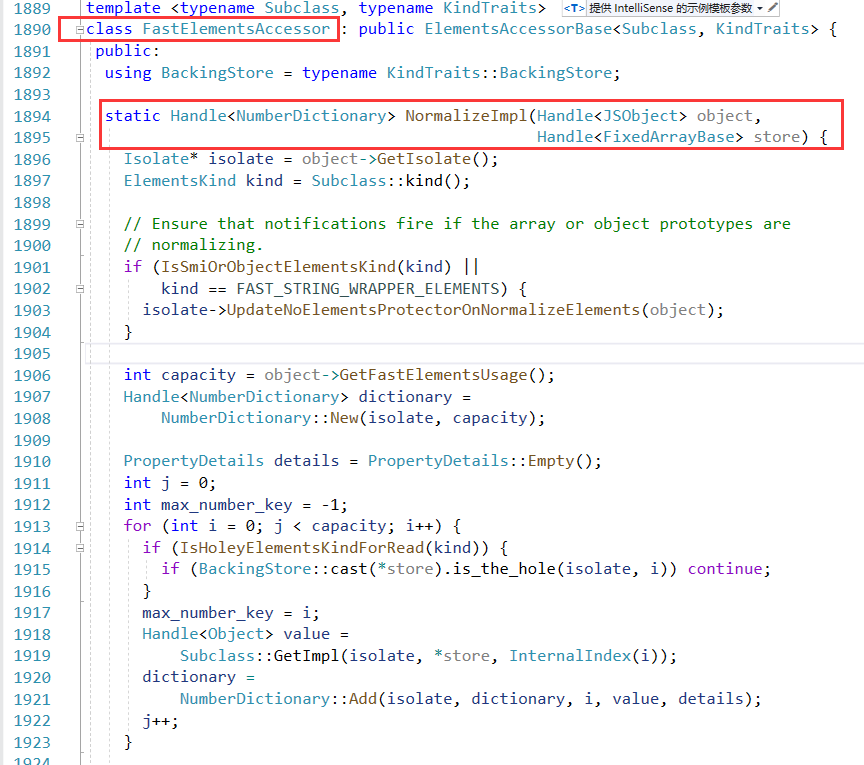Click 'is_the_hole' on line 1915

[x=504, y=569]
